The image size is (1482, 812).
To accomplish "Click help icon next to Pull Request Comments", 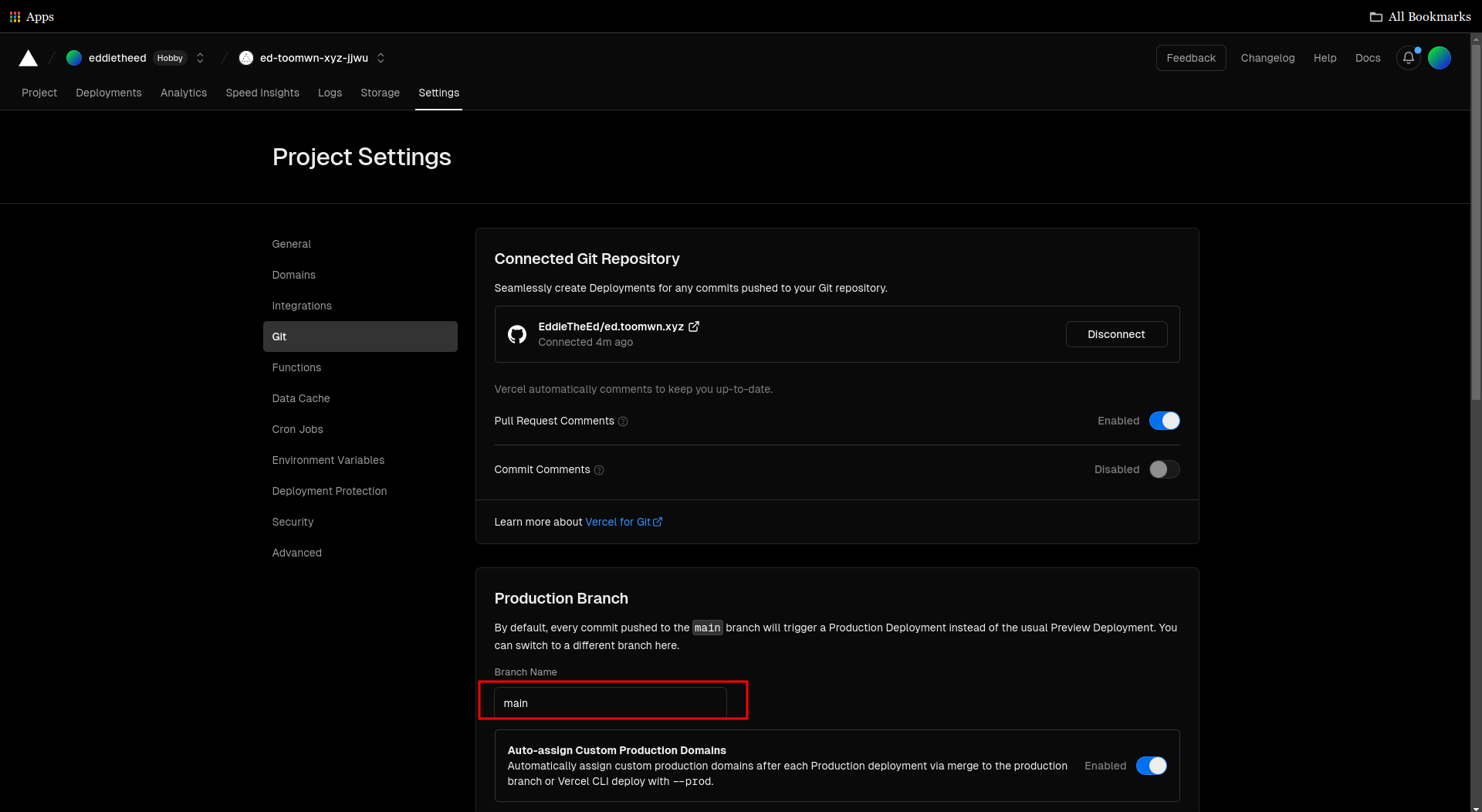I will pos(623,421).
